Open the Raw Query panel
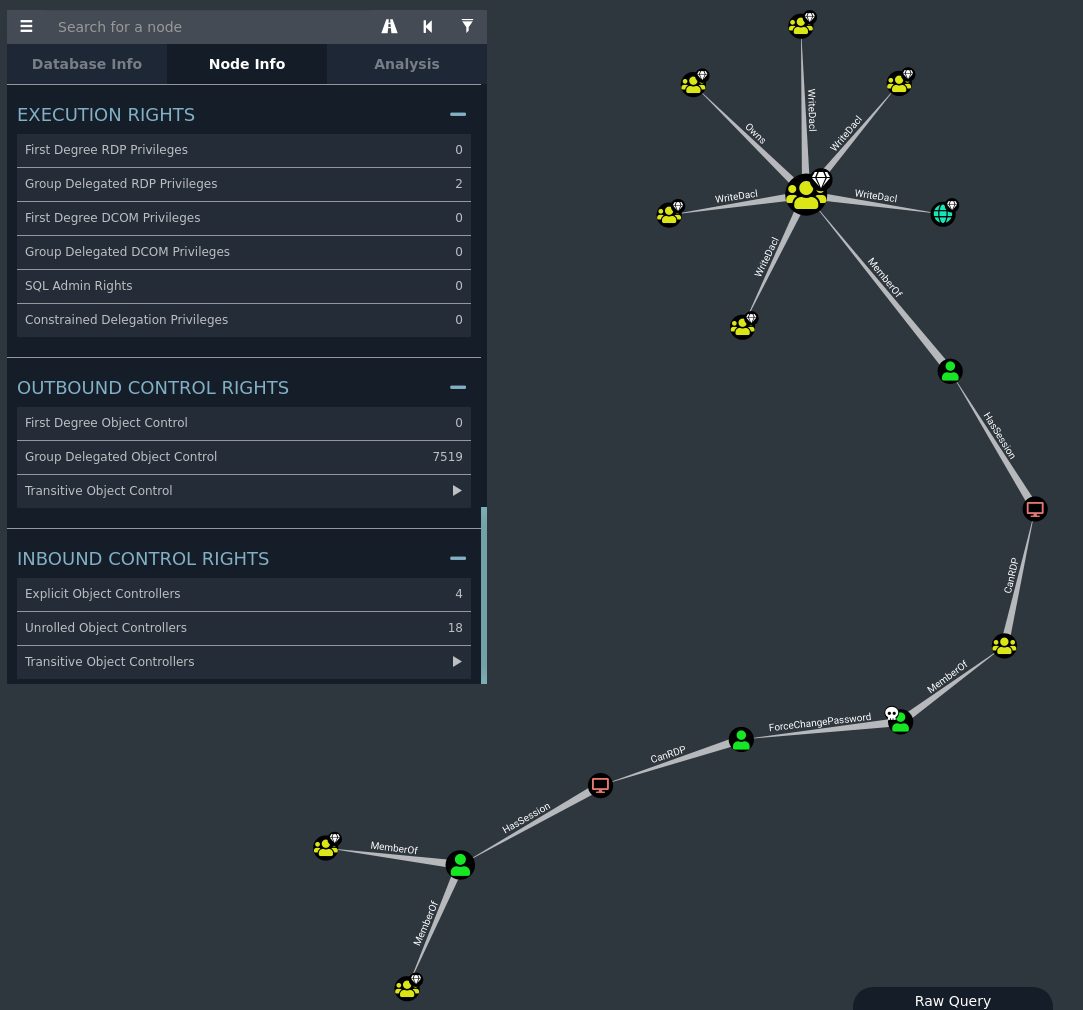The image size is (1083, 1010). pos(952,1000)
